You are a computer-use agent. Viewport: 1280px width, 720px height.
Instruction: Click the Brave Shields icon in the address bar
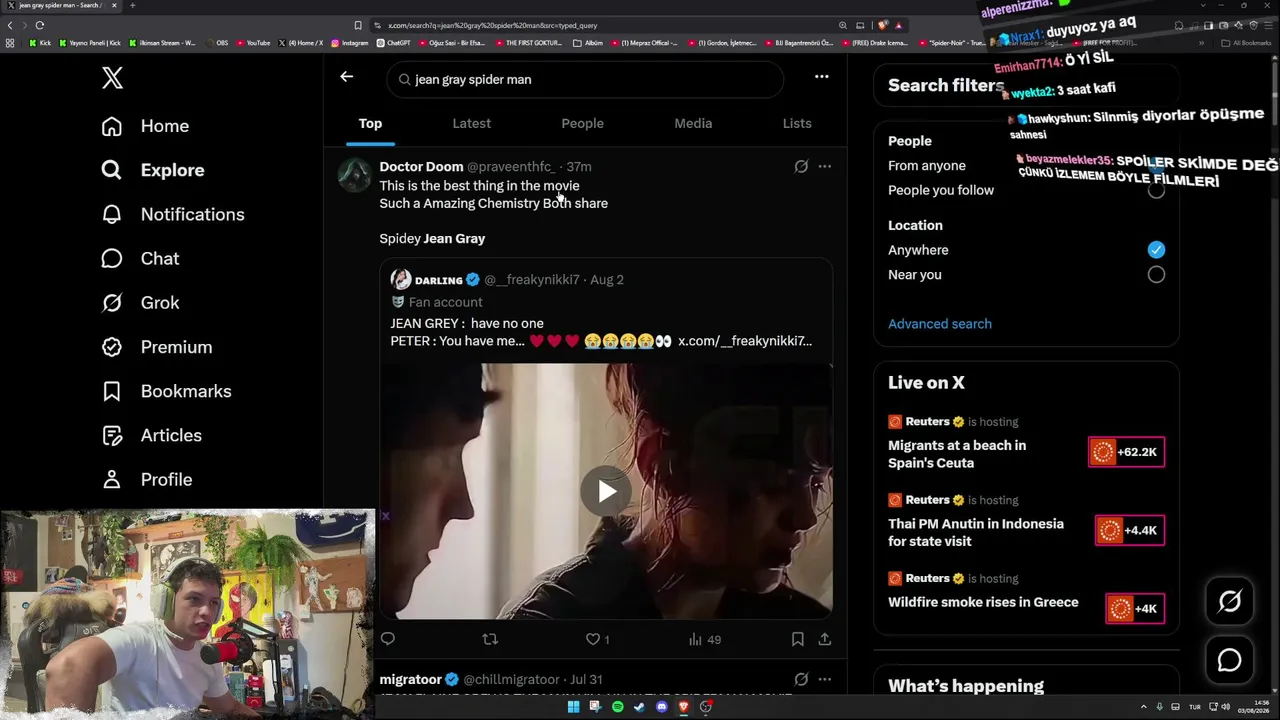(x=882, y=25)
